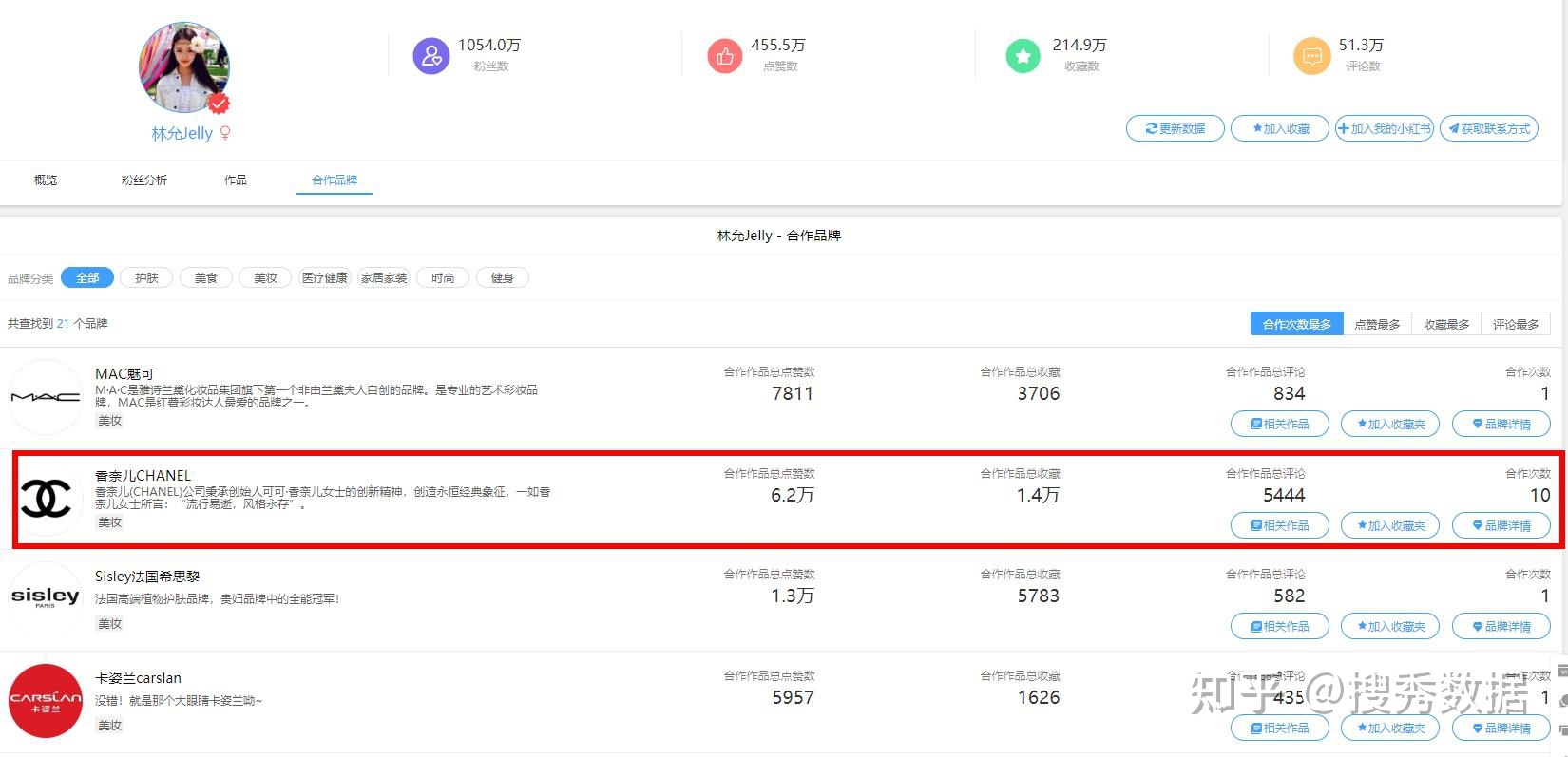Click the MAC brand logo
Viewport: 1568px width, 757px height.
(x=46, y=397)
